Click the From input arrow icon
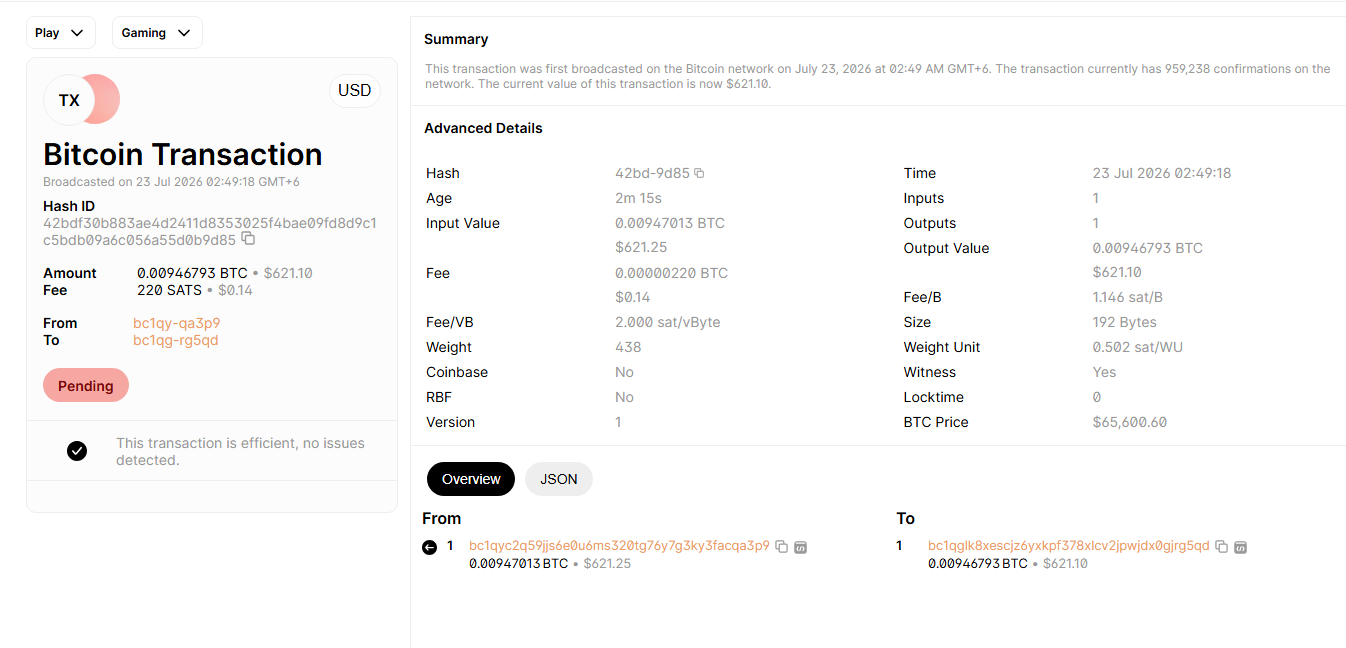This screenshot has width=1346, height=648. tap(430, 547)
